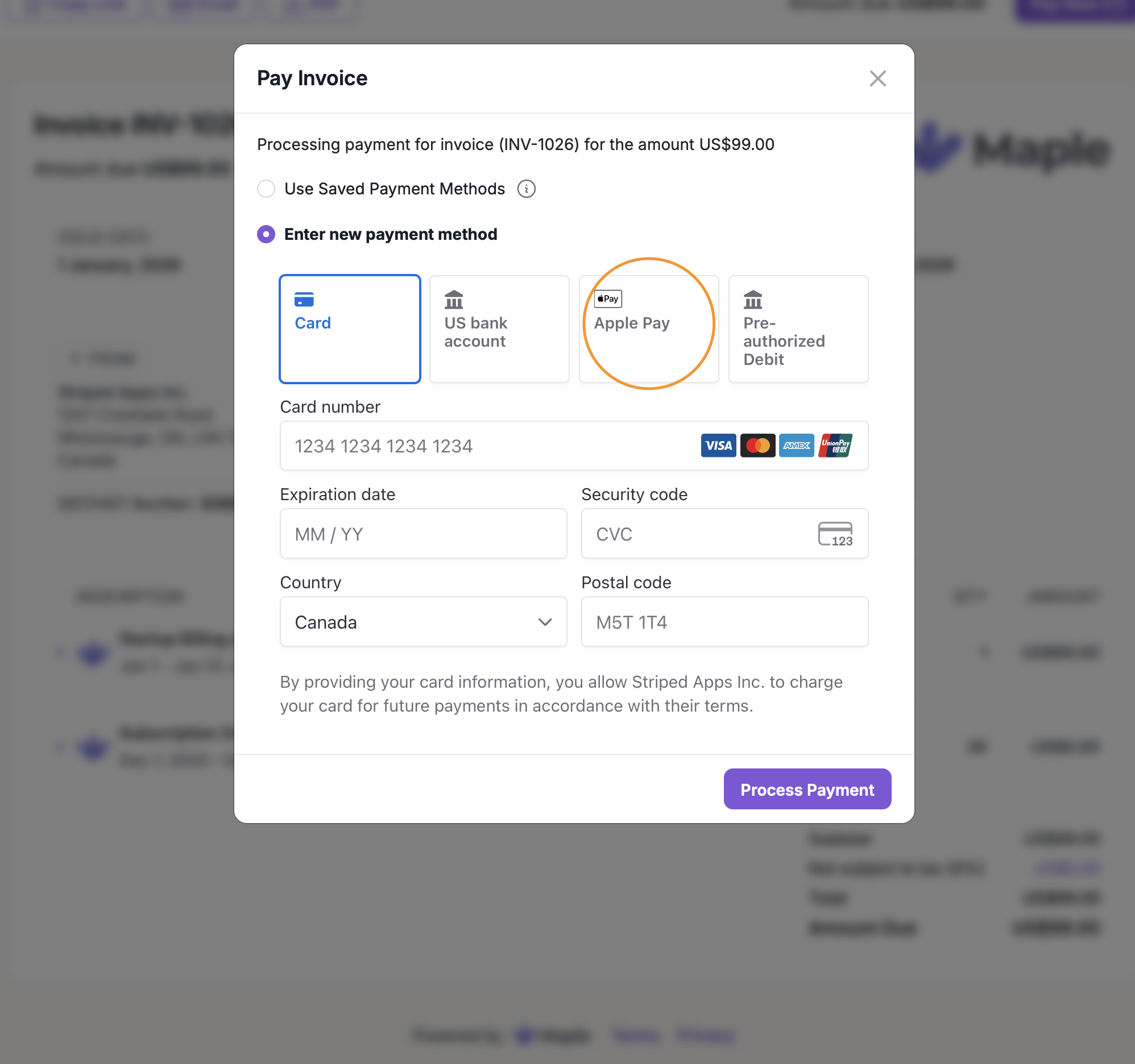
Task: Click the chevron arrow in Country field
Action: click(x=545, y=622)
